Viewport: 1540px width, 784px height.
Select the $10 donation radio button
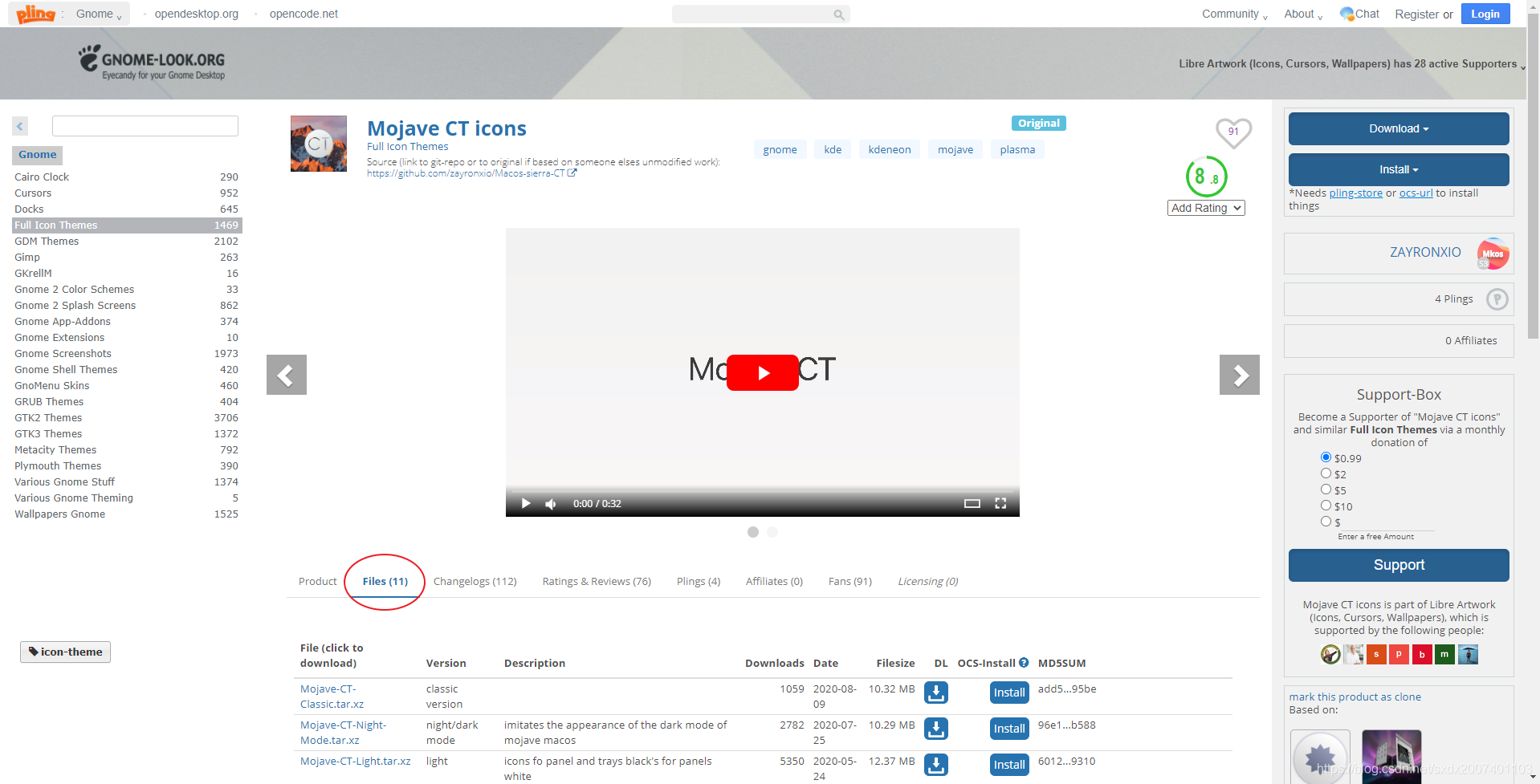click(1326, 506)
